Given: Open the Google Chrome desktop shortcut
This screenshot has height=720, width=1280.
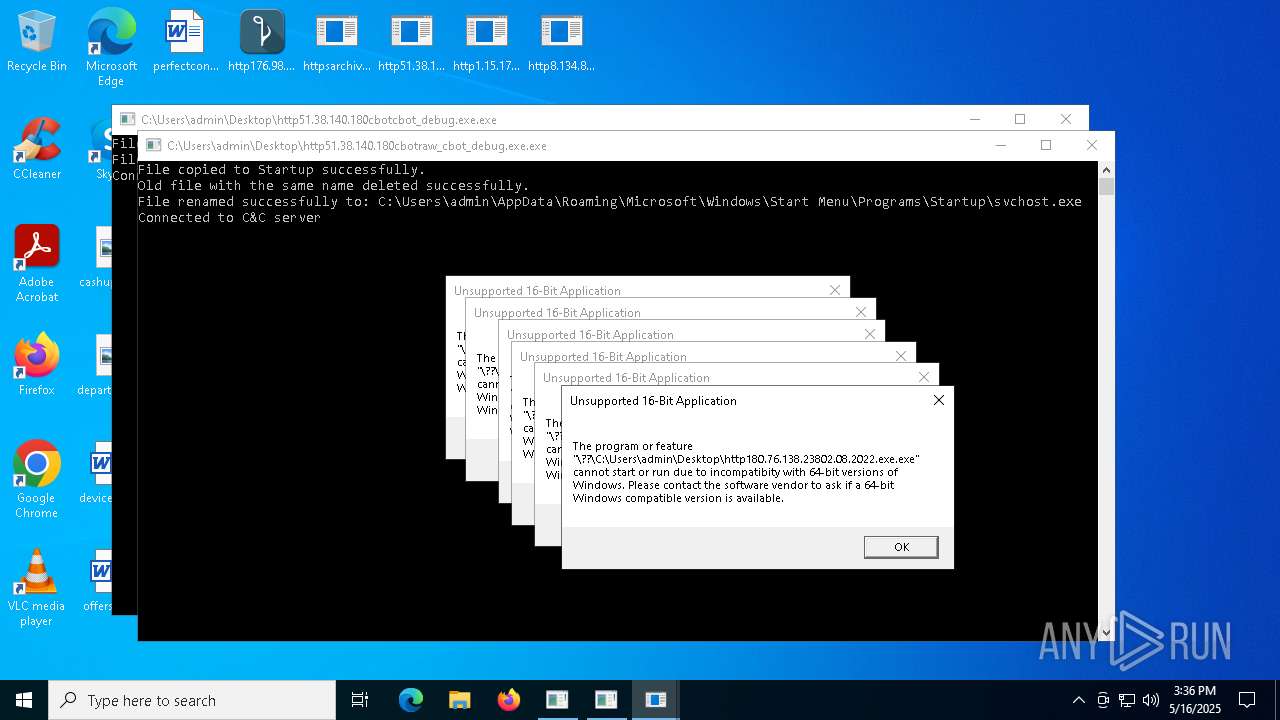Looking at the screenshot, I should [x=36, y=480].
